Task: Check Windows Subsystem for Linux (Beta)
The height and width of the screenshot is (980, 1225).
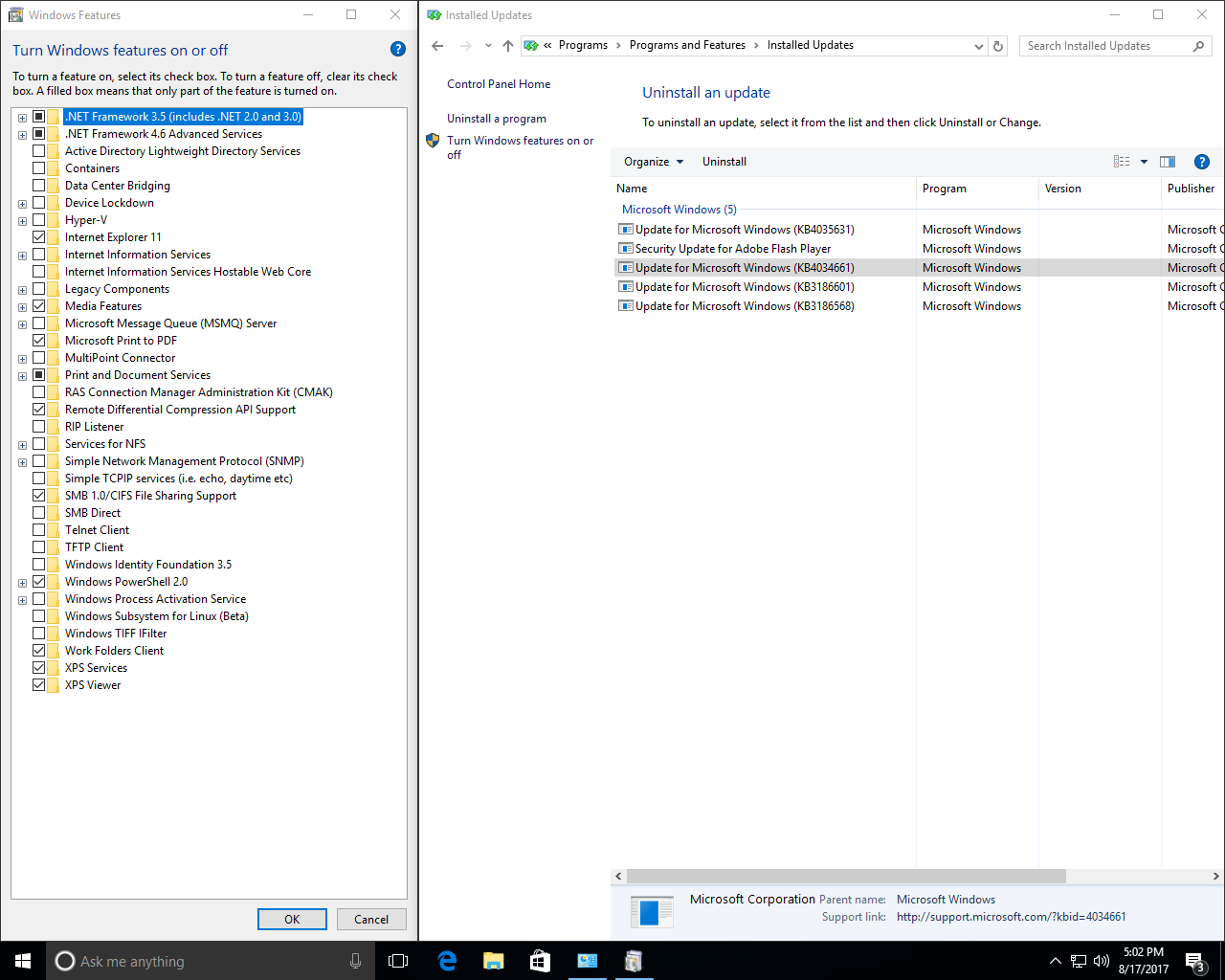Action: pyautogui.click(x=39, y=616)
